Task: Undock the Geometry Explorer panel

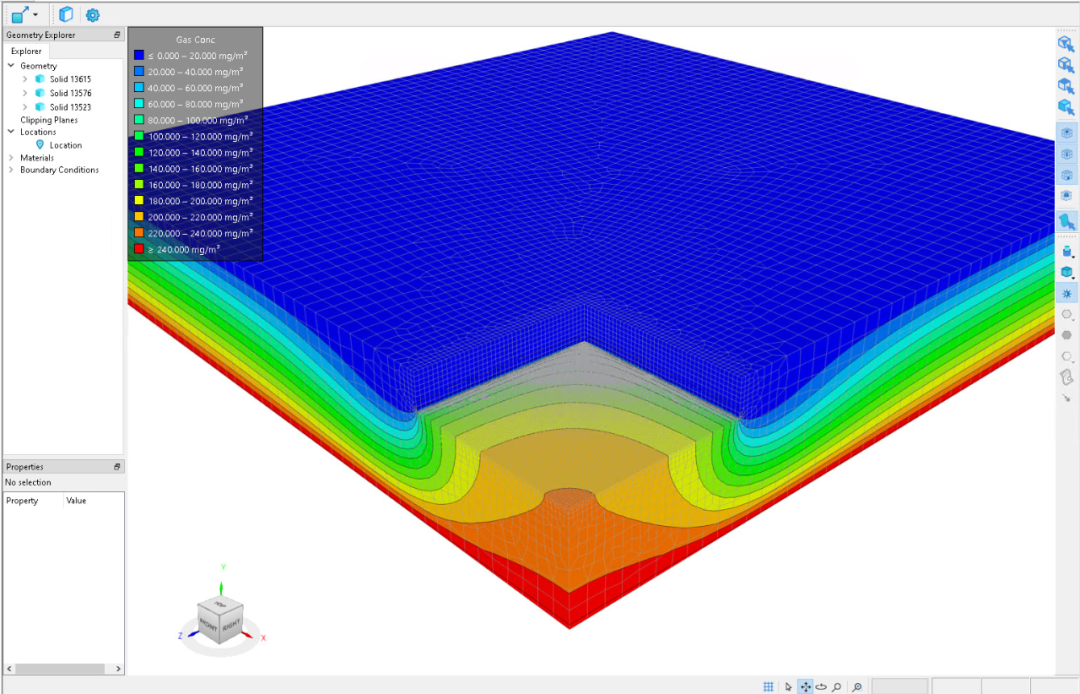Action: point(117,35)
